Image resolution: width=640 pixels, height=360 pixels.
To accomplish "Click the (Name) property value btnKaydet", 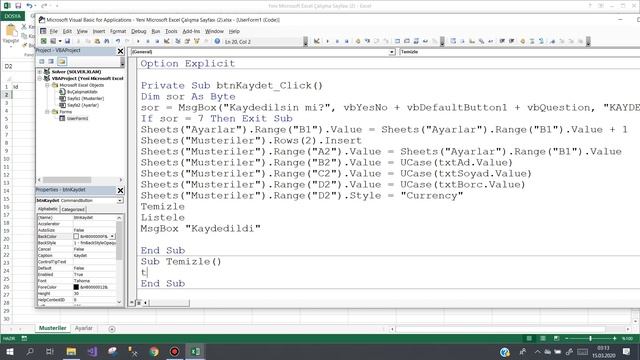I will coord(83,218).
